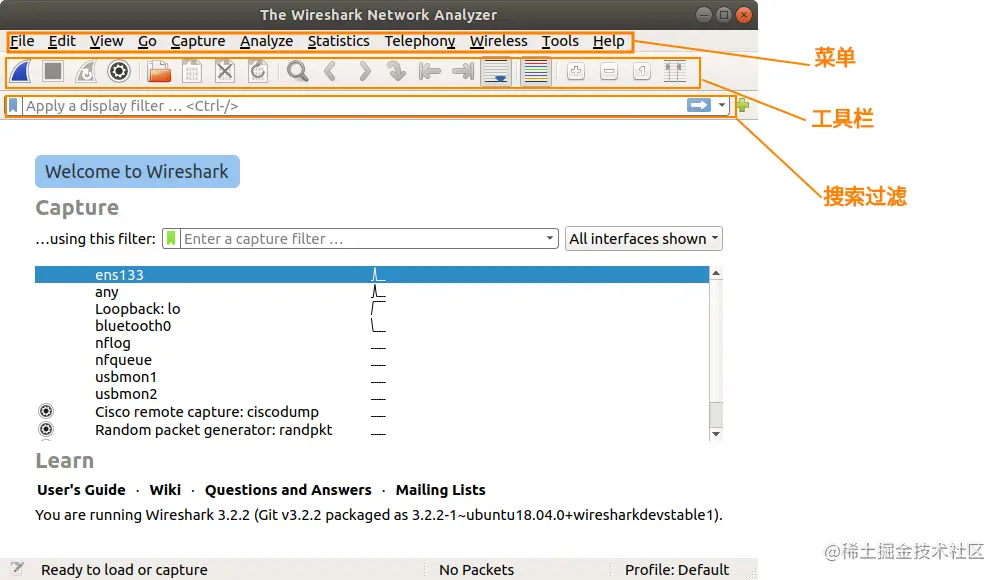
Task: Open Capture menu
Action: coord(198,41)
